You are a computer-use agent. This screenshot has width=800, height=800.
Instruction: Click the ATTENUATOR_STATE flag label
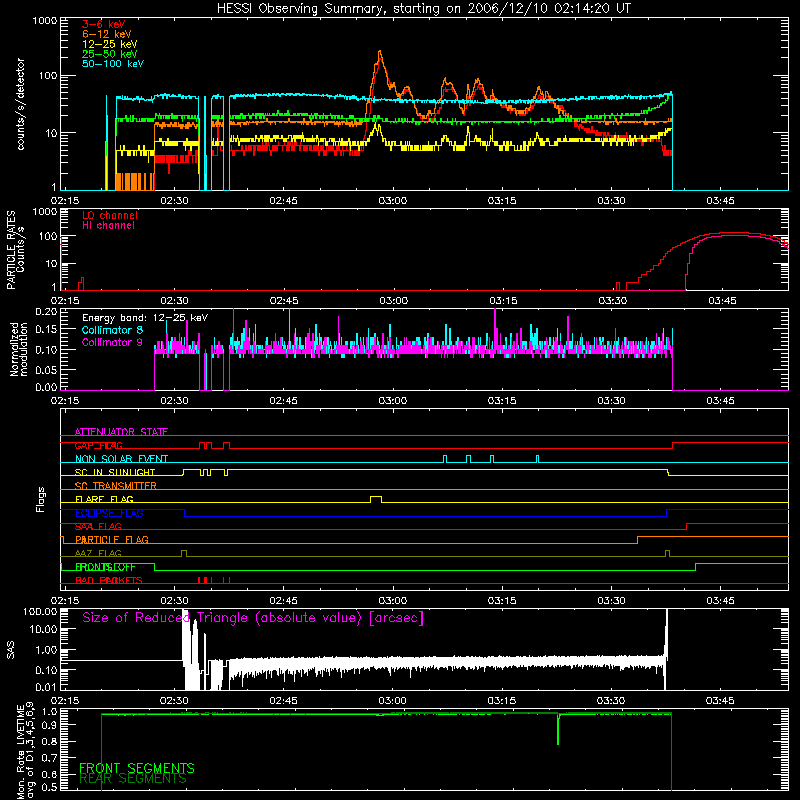click(x=121, y=432)
